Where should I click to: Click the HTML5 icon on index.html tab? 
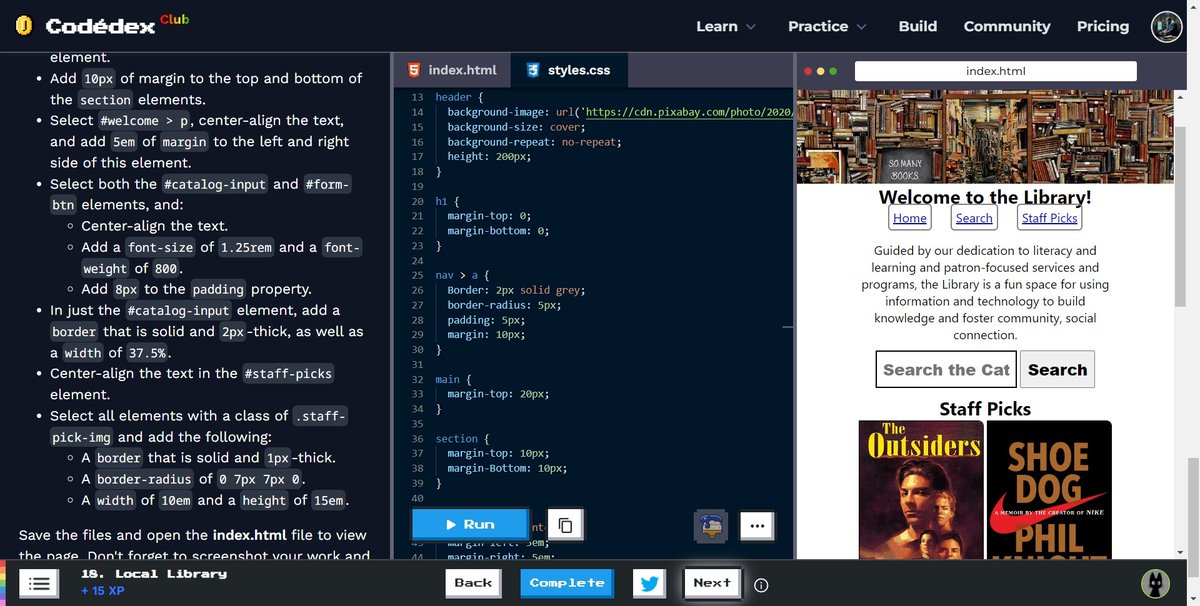413,70
